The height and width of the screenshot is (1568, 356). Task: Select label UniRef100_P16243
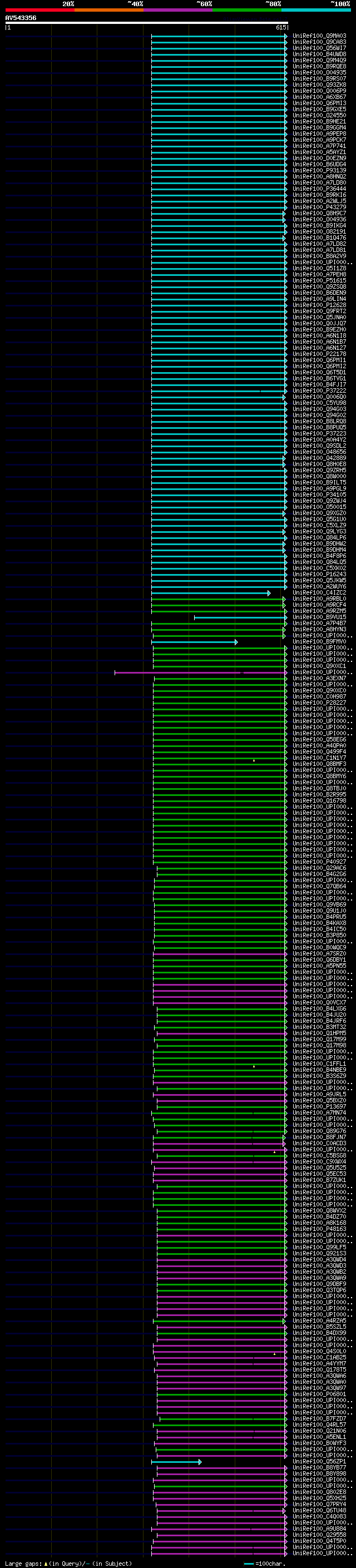pyautogui.click(x=319, y=574)
